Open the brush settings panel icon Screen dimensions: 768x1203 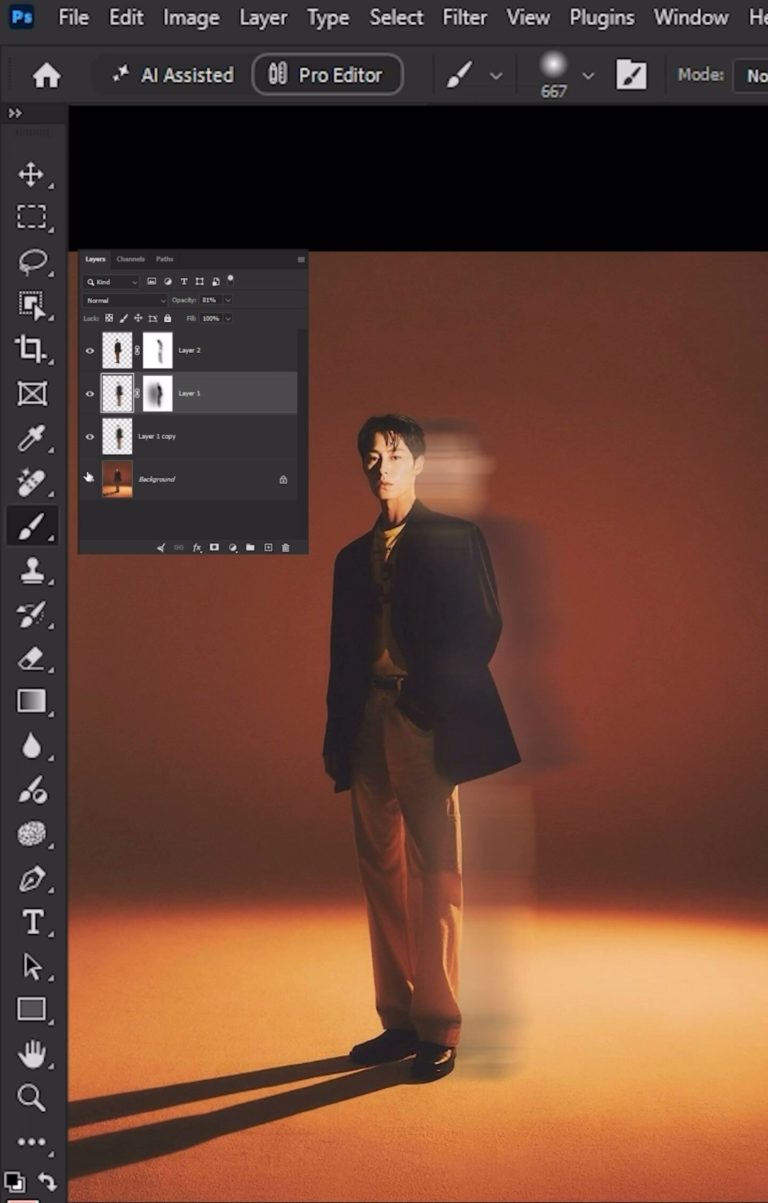pyautogui.click(x=631, y=75)
